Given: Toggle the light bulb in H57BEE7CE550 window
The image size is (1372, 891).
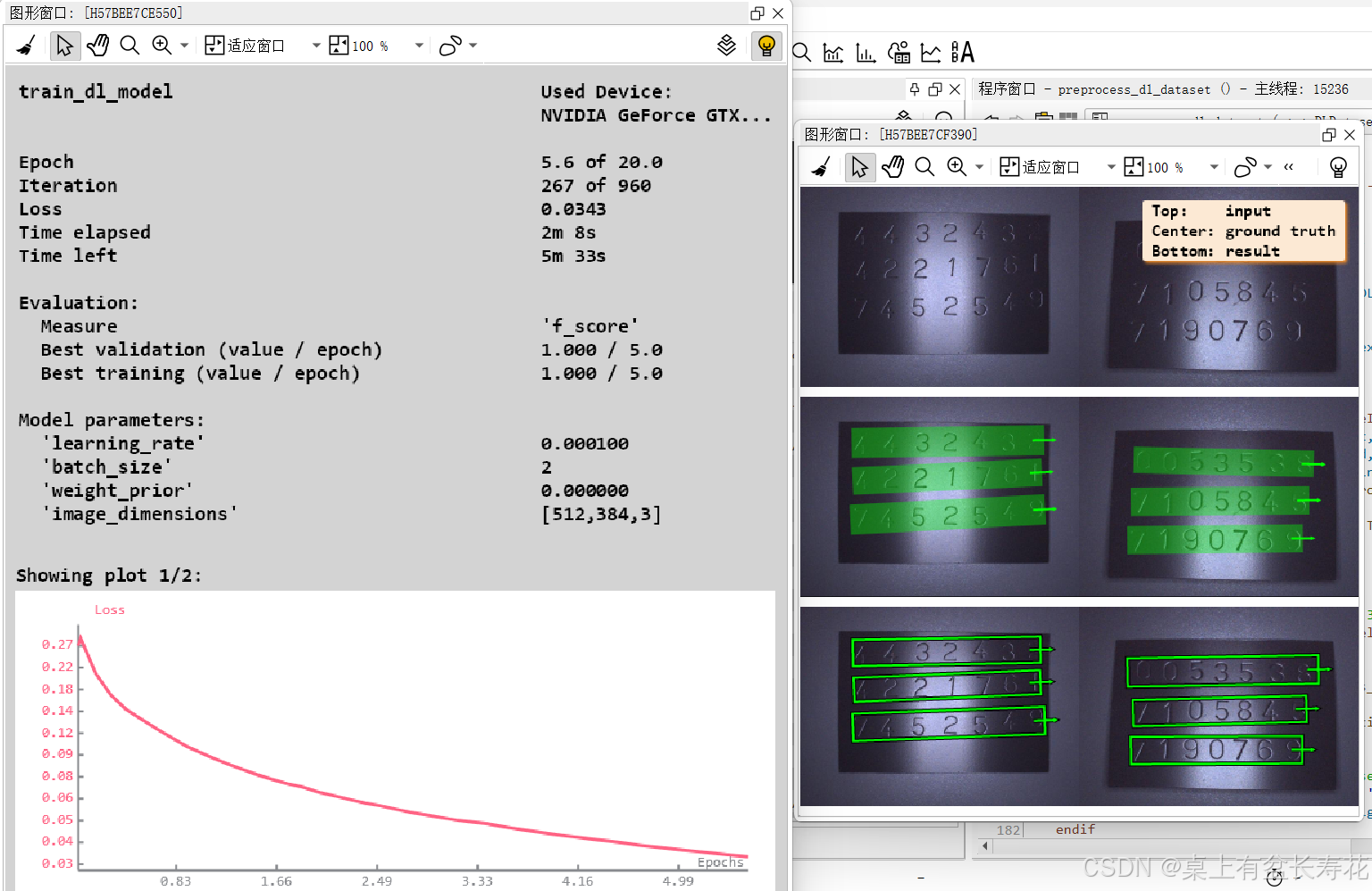Looking at the screenshot, I should coord(766,45).
